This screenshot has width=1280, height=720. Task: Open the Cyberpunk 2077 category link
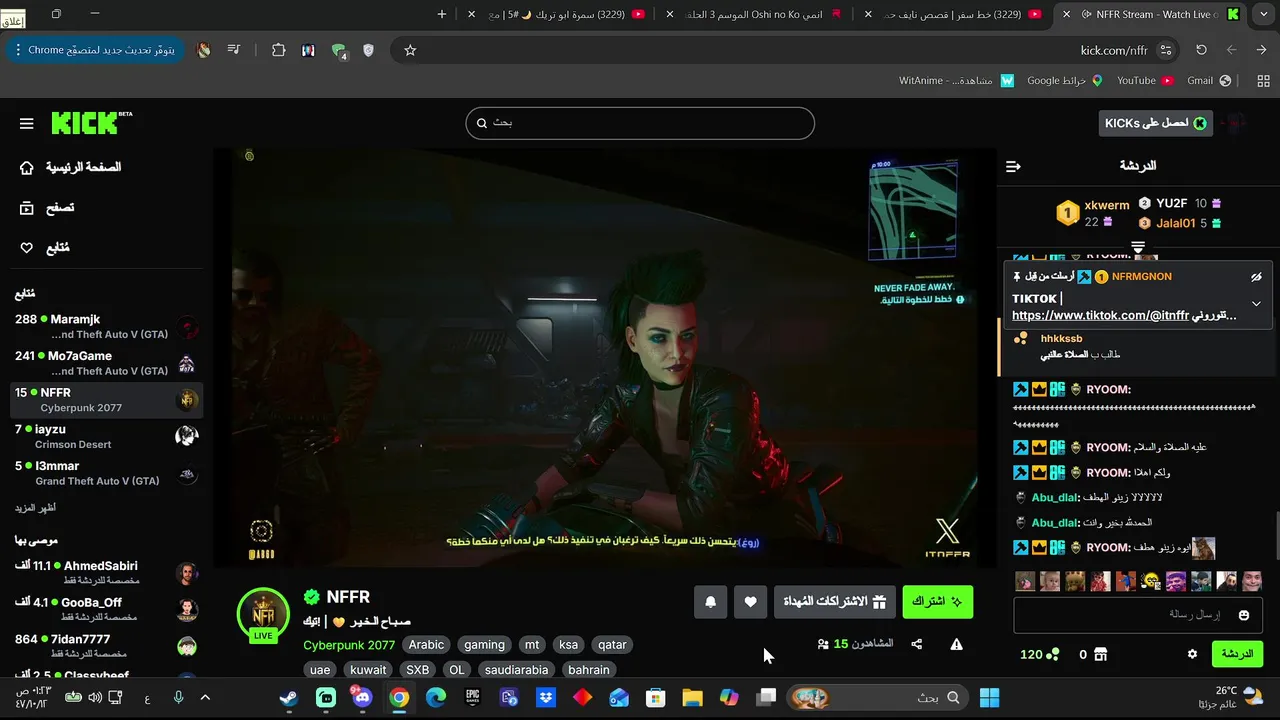coord(349,645)
